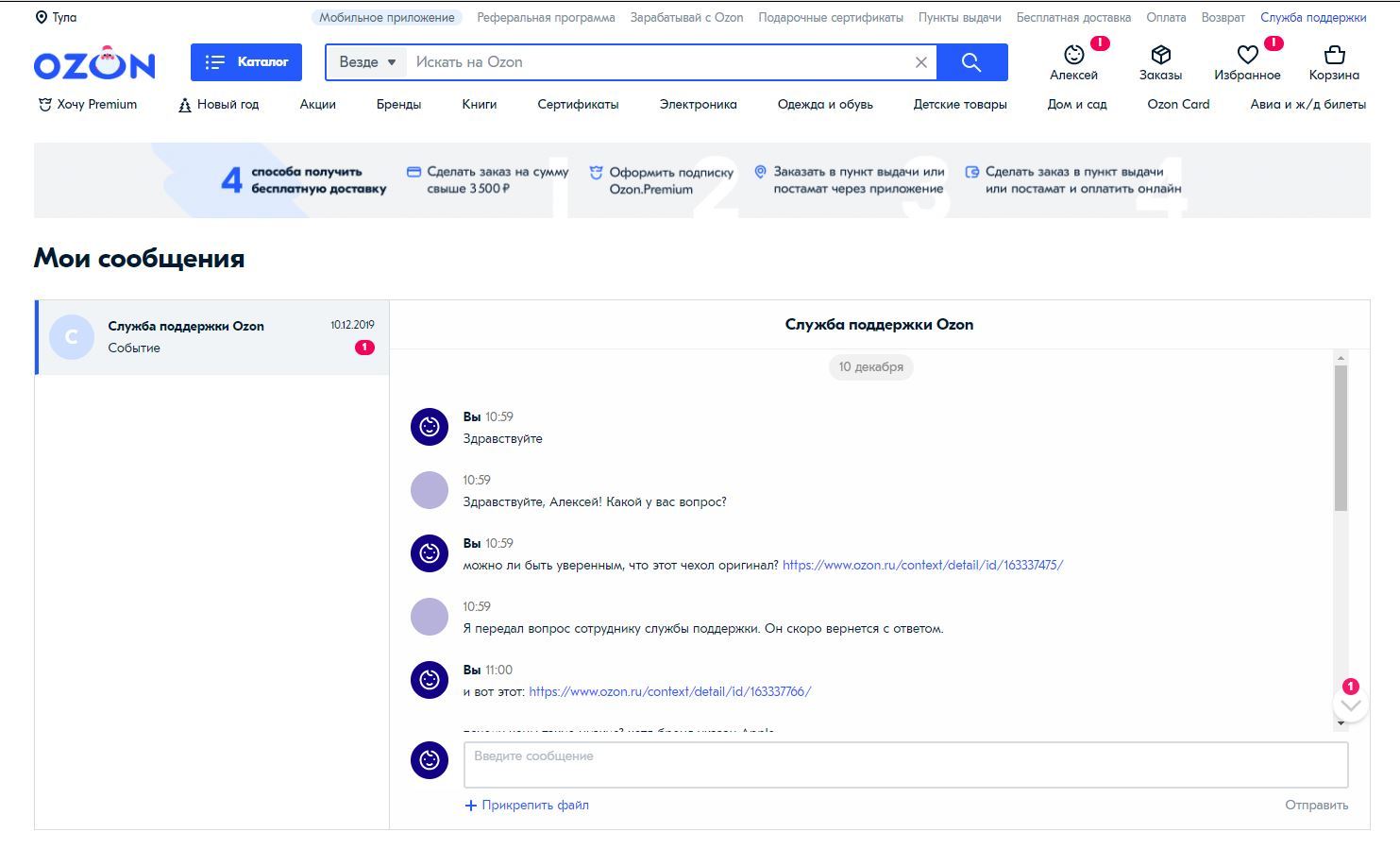The height and width of the screenshot is (849, 1400).
Task: Select Одежда и обувь menu item
Action: coord(825,105)
